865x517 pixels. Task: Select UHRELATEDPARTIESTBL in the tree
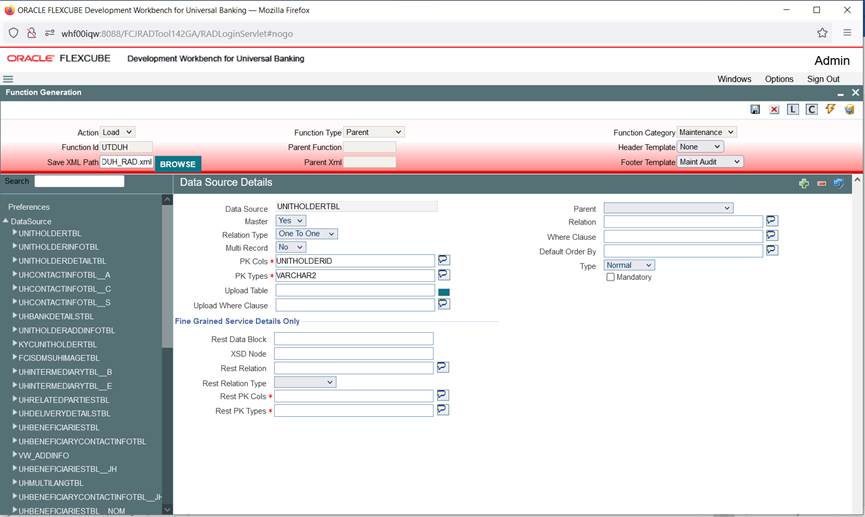pos(63,399)
